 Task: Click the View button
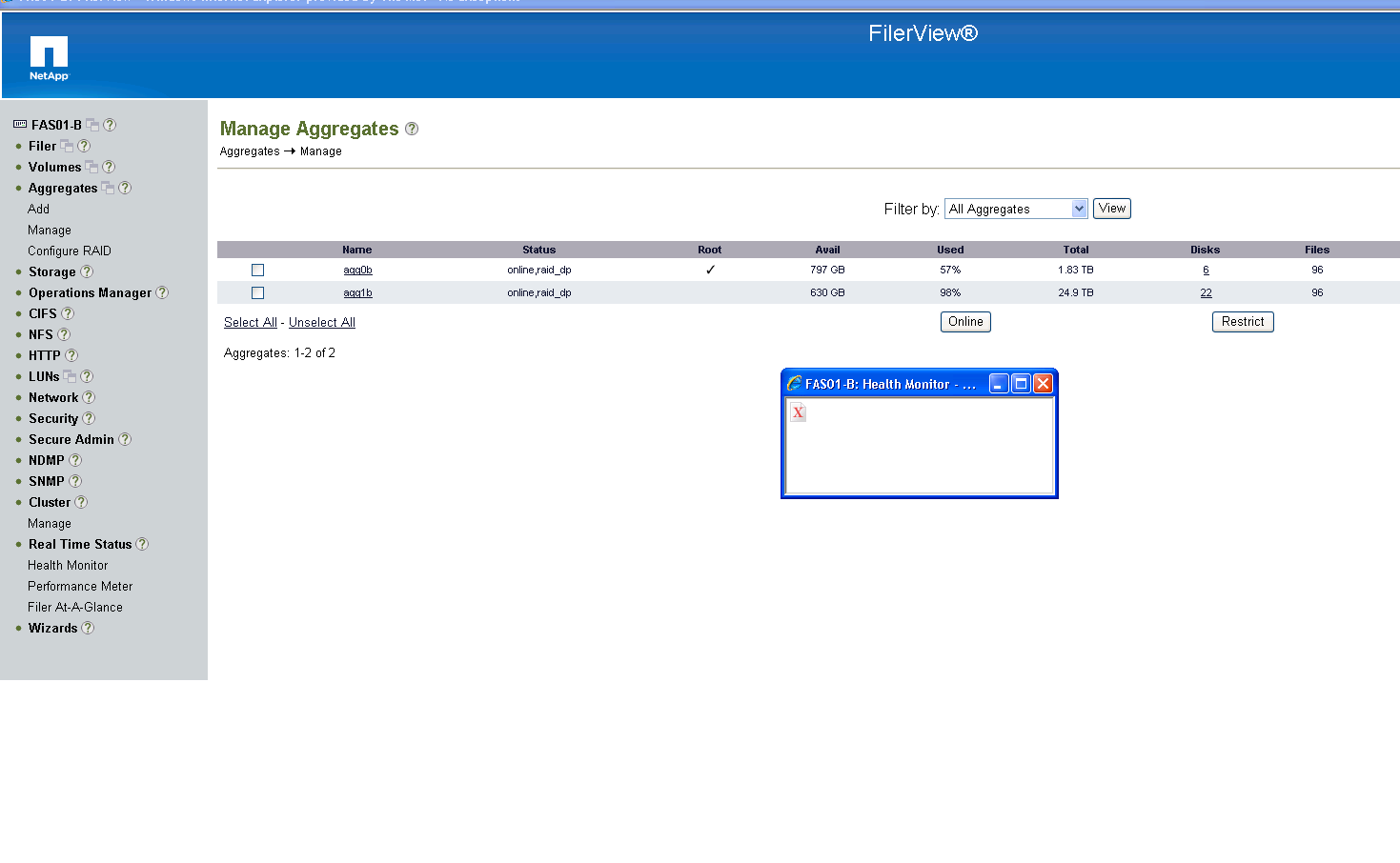point(1112,209)
